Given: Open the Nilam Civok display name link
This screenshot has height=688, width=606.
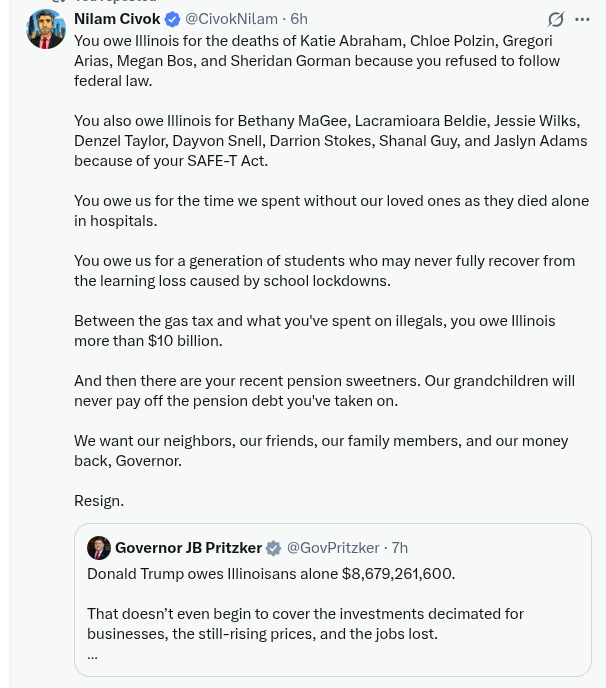Looking at the screenshot, I should (117, 19).
